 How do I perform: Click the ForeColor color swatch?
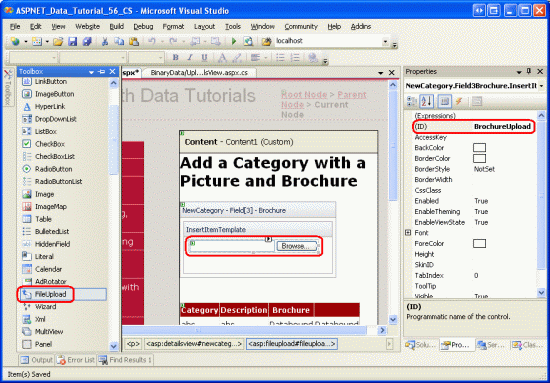tap(479, 243)
